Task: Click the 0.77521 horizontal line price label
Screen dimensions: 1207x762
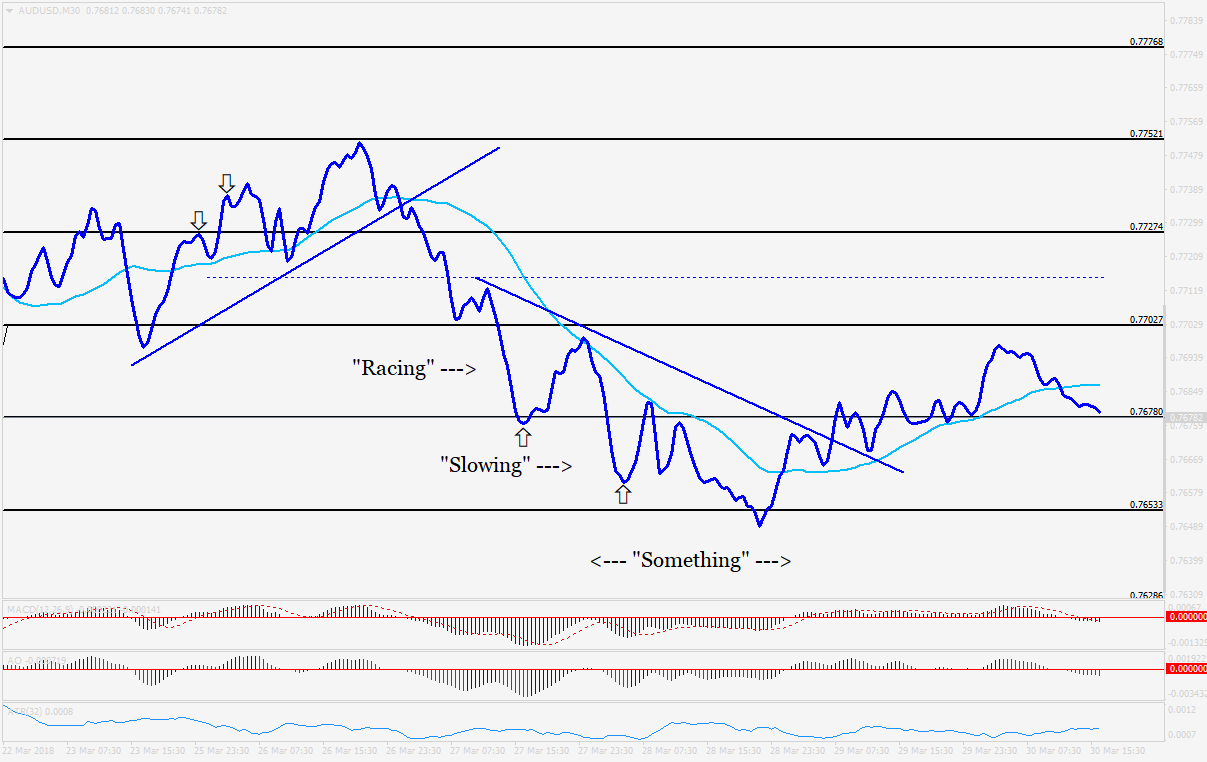Action: coord(1146,134)
